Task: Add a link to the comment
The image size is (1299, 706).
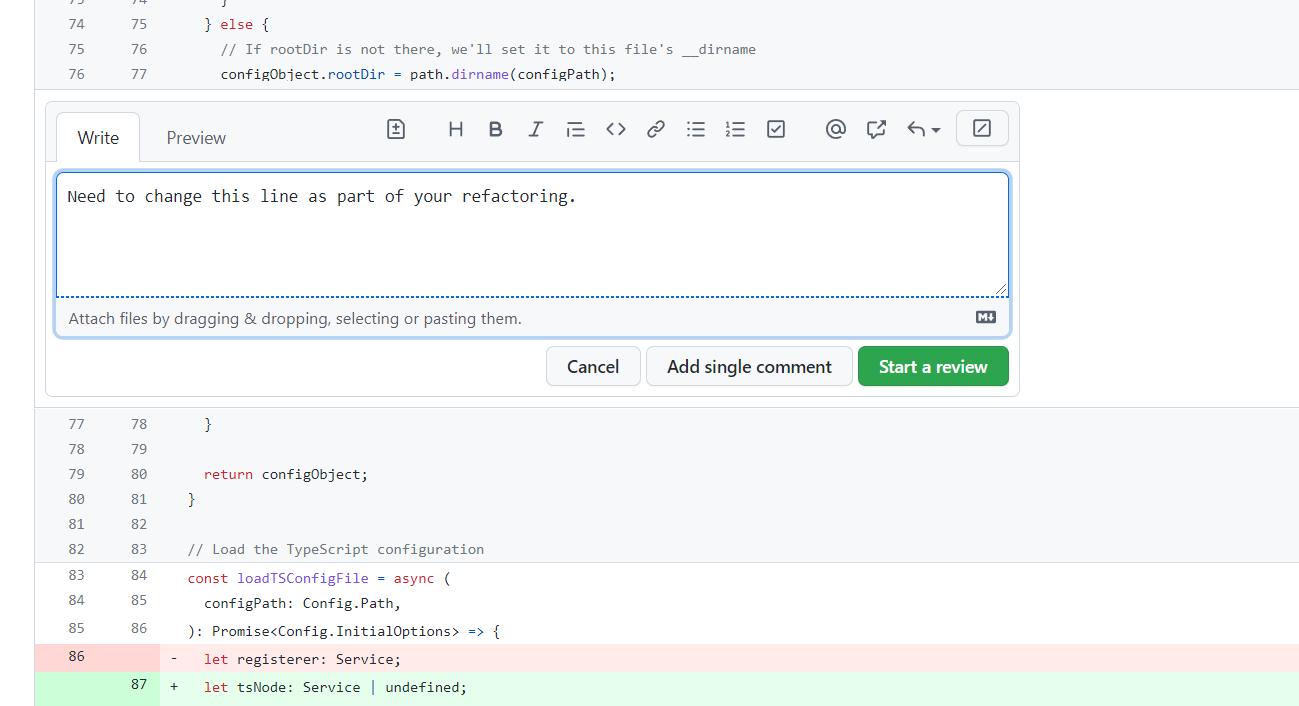Action: pos(656,129)
